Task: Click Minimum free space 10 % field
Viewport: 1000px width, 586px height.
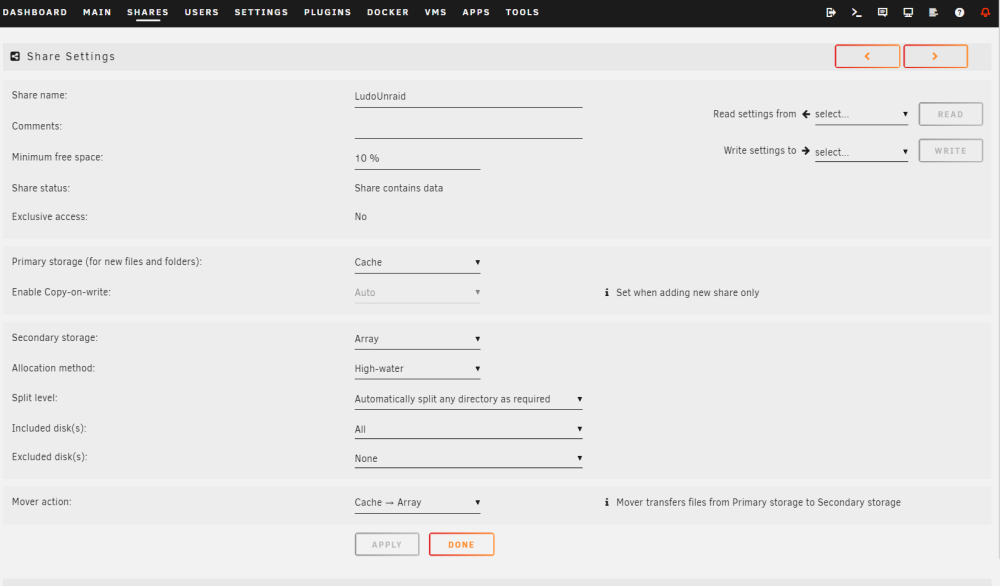Action: click(x=417, y=158)
